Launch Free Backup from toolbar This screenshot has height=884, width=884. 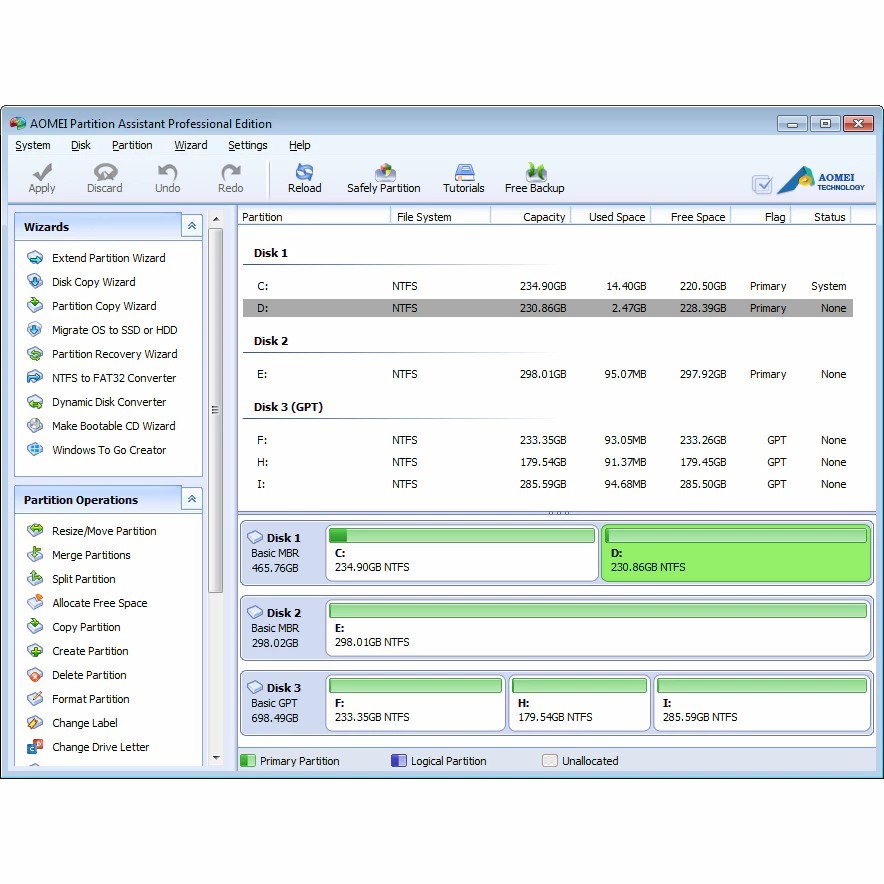(534, 178)
